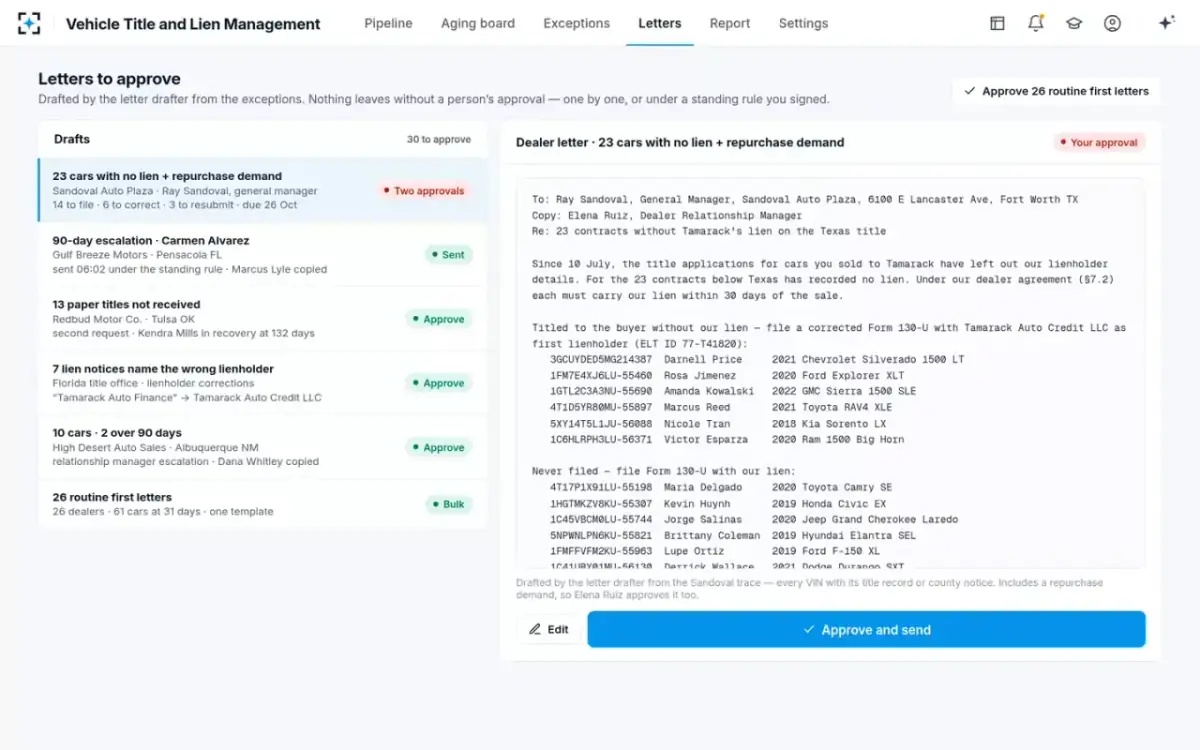The height and width of the screenshot is (750, 1200).
Task: Click the Nicole Tran Kia Sorento row
Action: click(719, 423)
